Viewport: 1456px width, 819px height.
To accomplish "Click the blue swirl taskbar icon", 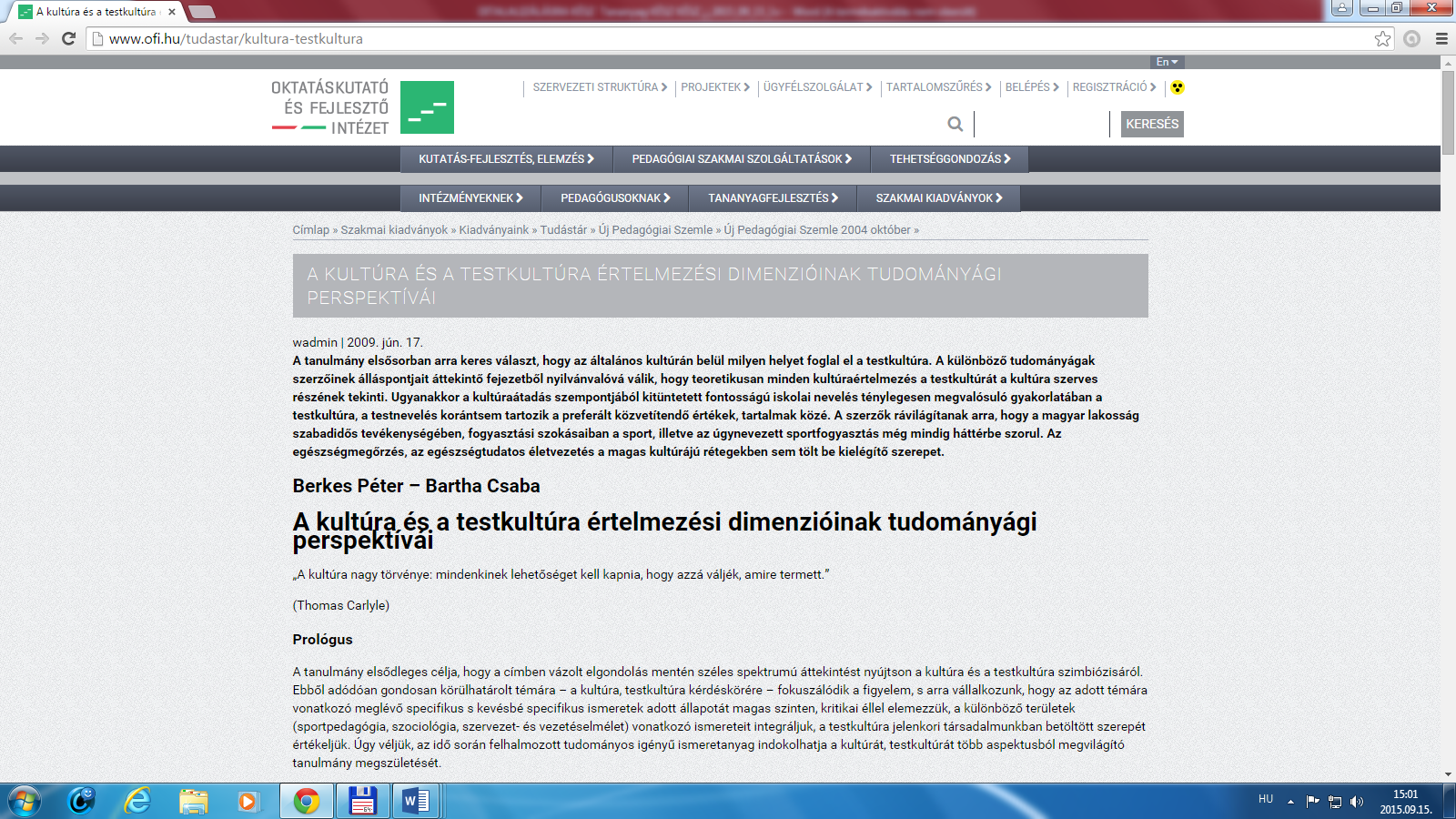I will pyautogui.click(x=81, y=801).
